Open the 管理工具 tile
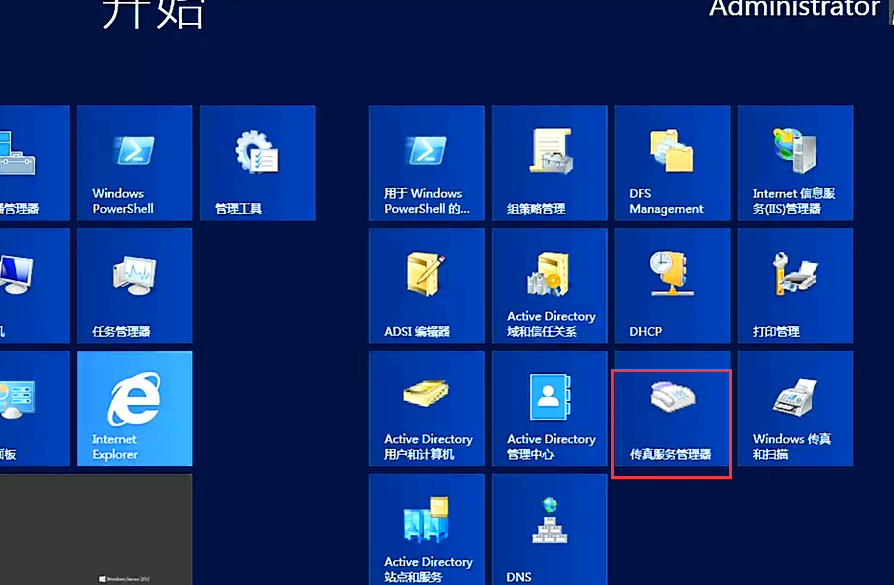Viewport: 894px width, 585px height. pyautogui.click(x=258, y=162)
